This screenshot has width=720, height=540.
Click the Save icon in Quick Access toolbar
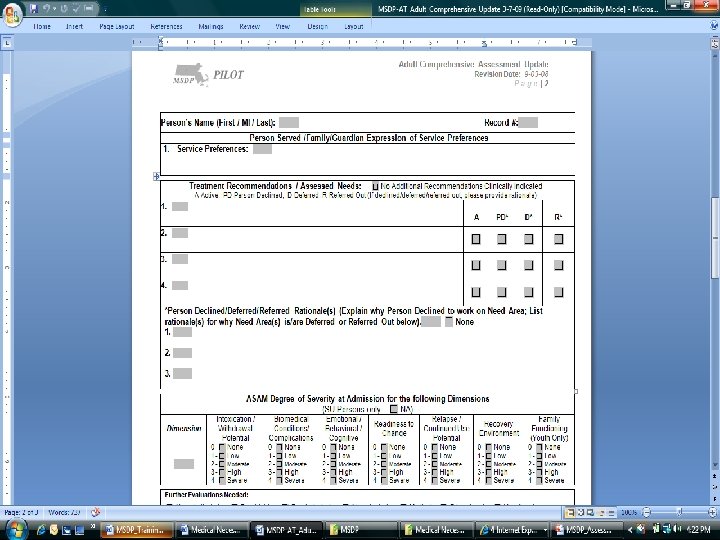(x=34, y=8)
